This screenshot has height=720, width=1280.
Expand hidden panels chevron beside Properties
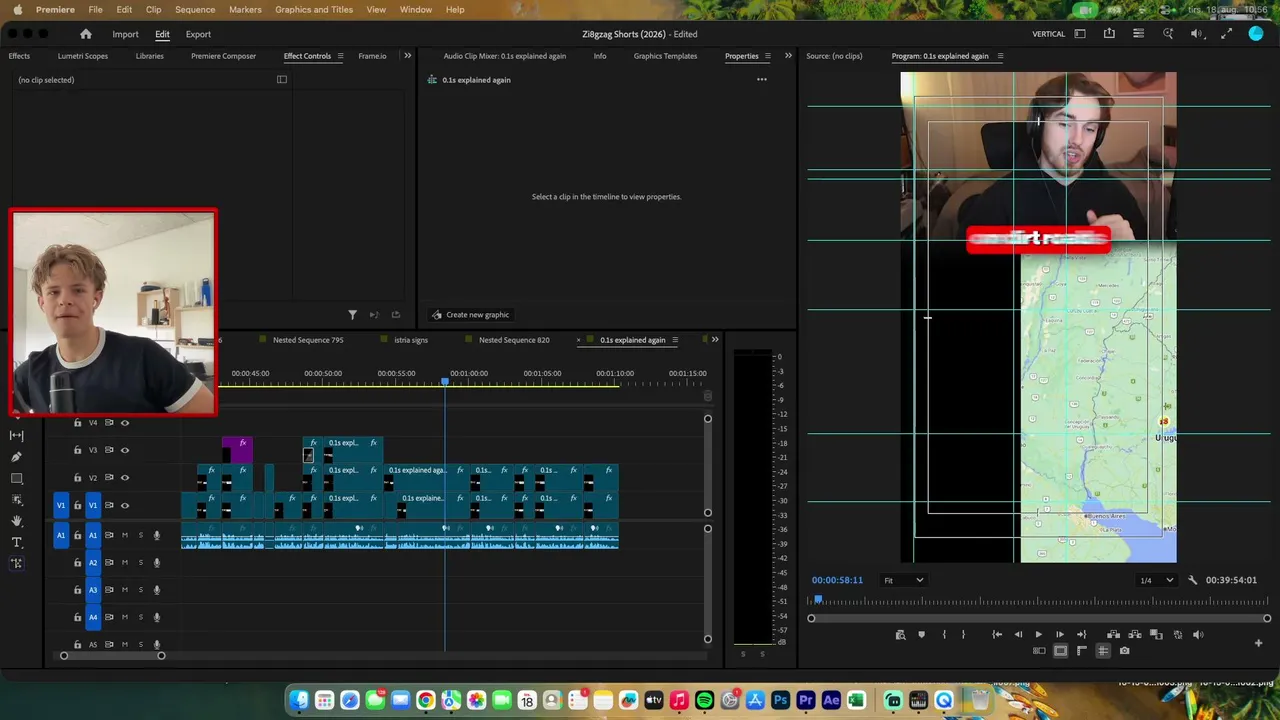pyautogui.click(x=788, y=56)
